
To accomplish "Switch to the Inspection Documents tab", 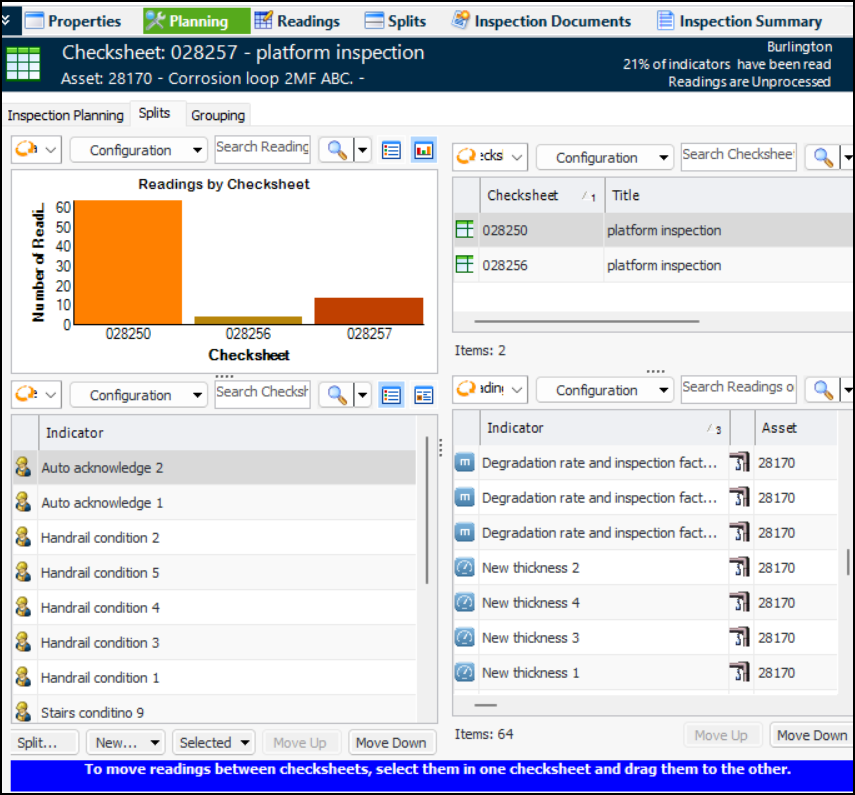I will [542, 21].
